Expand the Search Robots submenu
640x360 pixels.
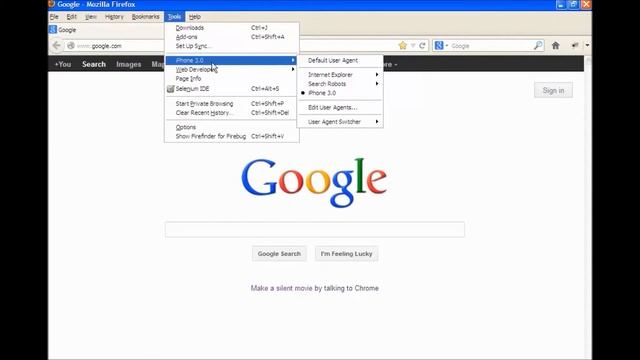click(x=340, y=84)
